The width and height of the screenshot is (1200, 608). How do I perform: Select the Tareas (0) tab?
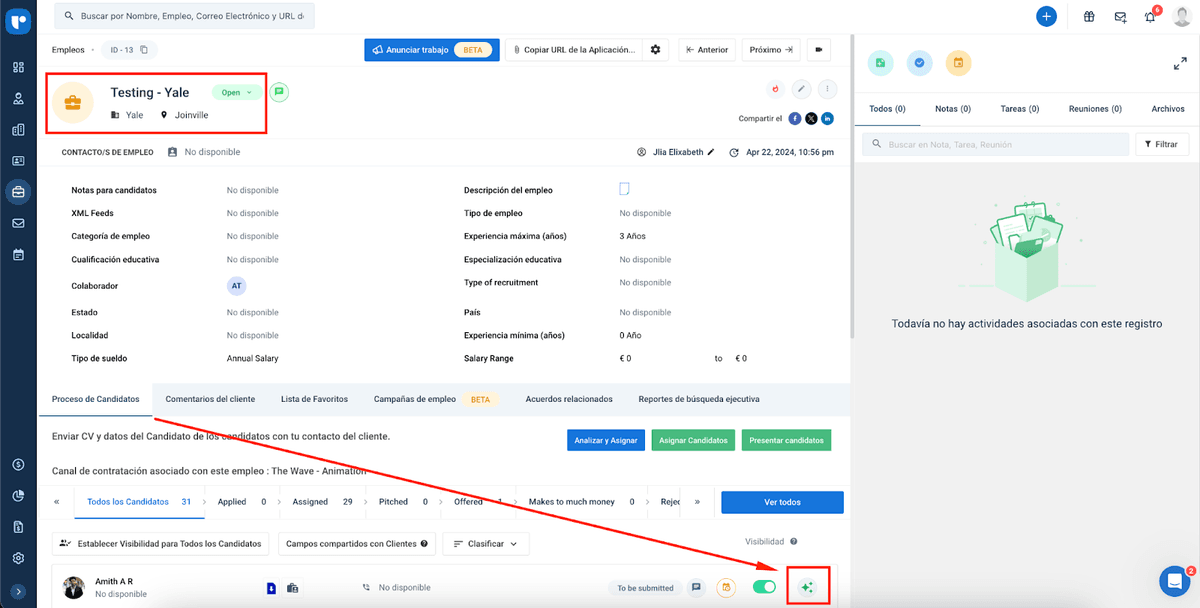[x=1019, y=109]
